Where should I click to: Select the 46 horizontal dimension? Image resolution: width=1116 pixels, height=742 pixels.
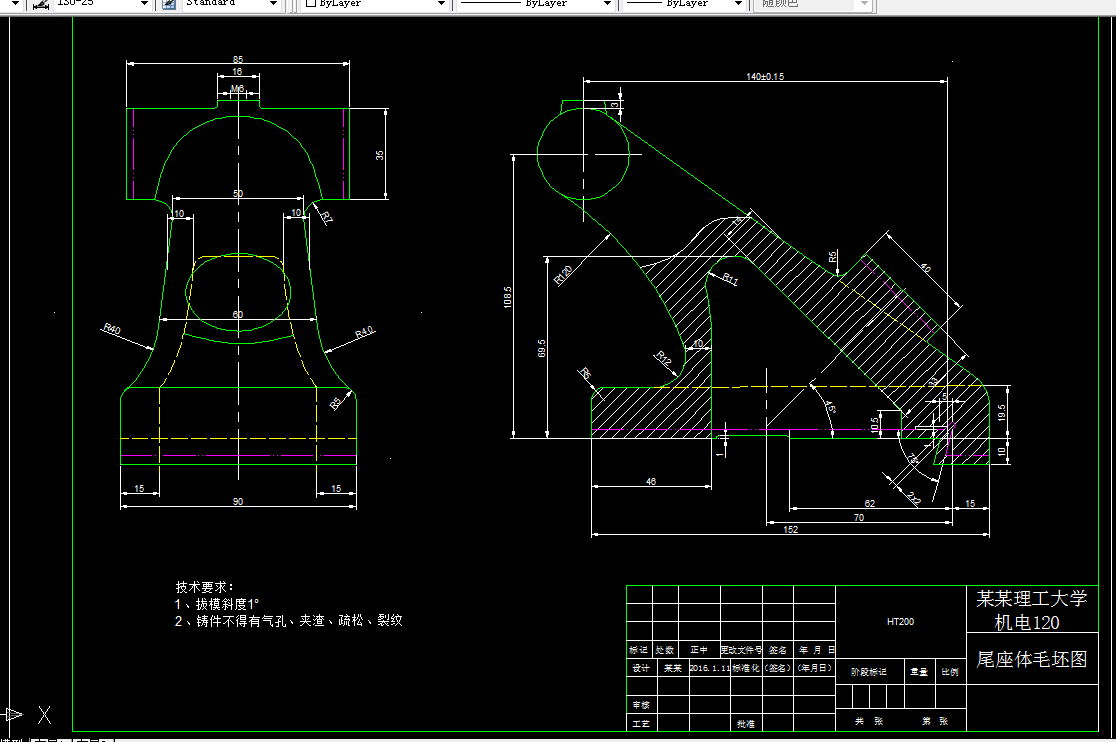(x=651, y=482)
